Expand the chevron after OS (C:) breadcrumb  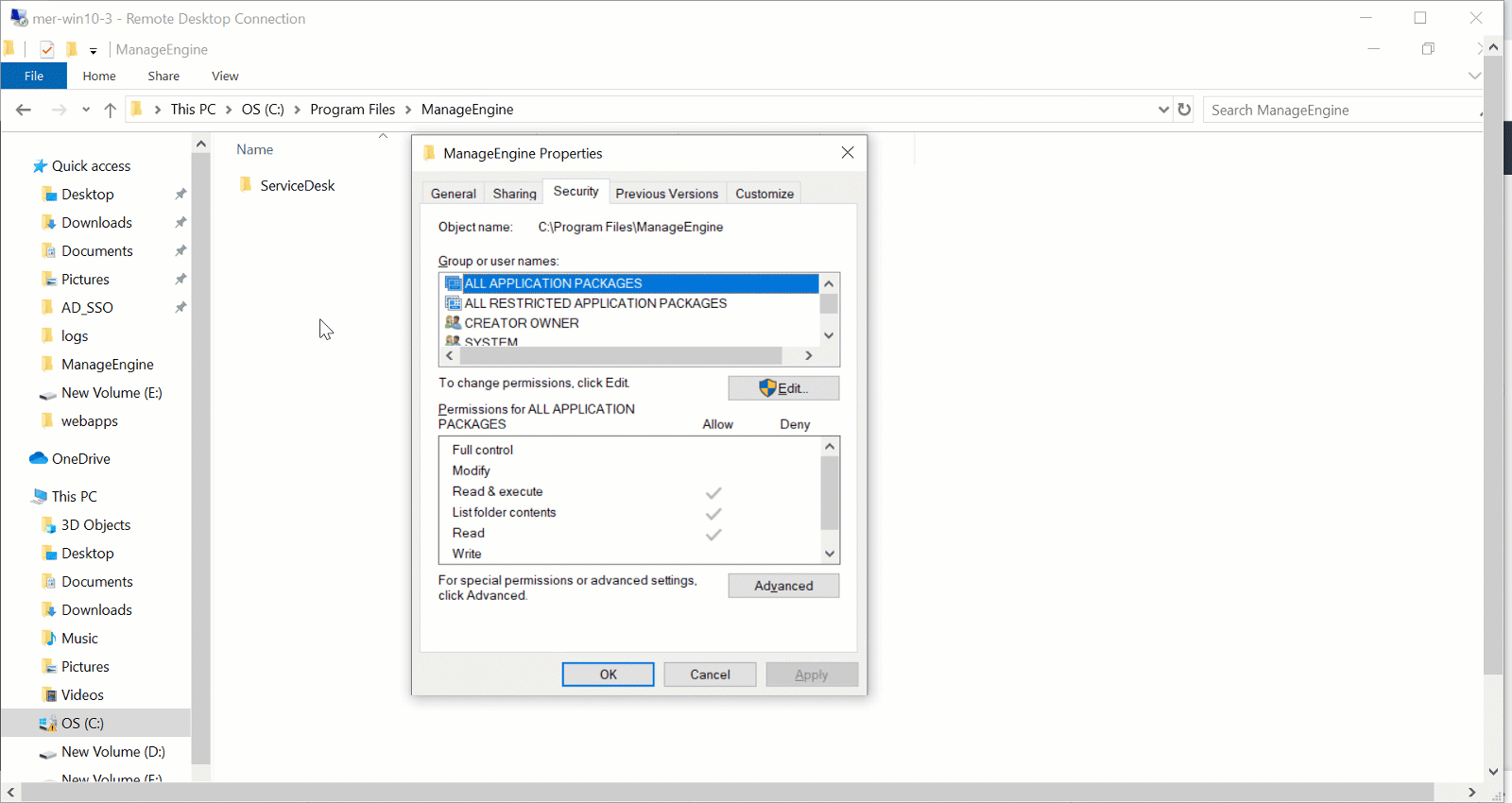click(x=298, y=110)
